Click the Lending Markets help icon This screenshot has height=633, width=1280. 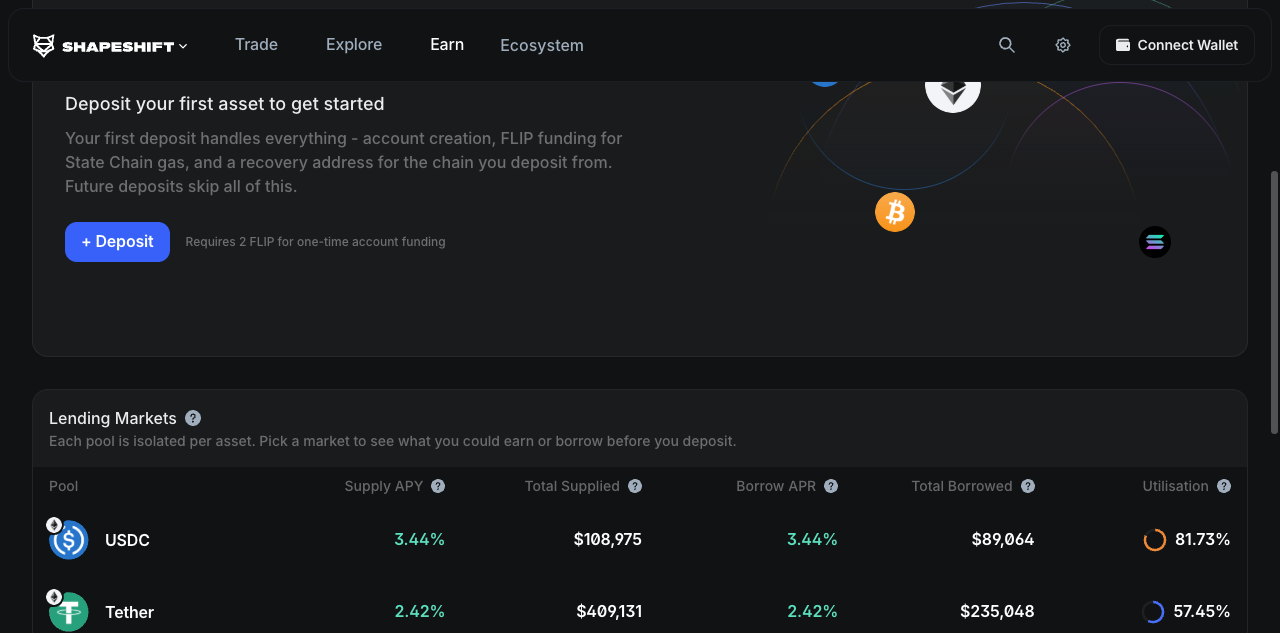193,418
